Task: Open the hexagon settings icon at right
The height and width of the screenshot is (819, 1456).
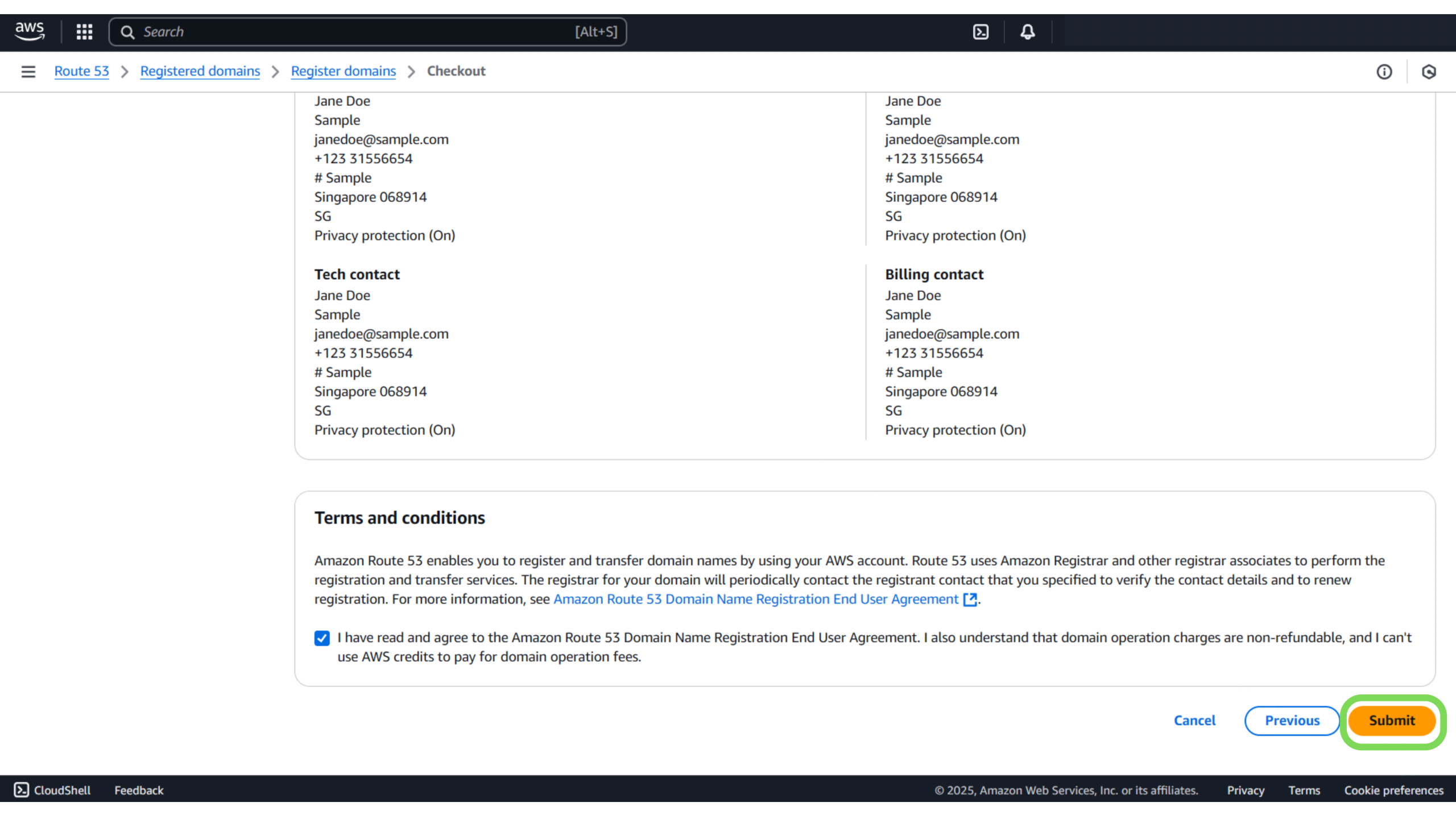Action: click(x=1429, y=72)
